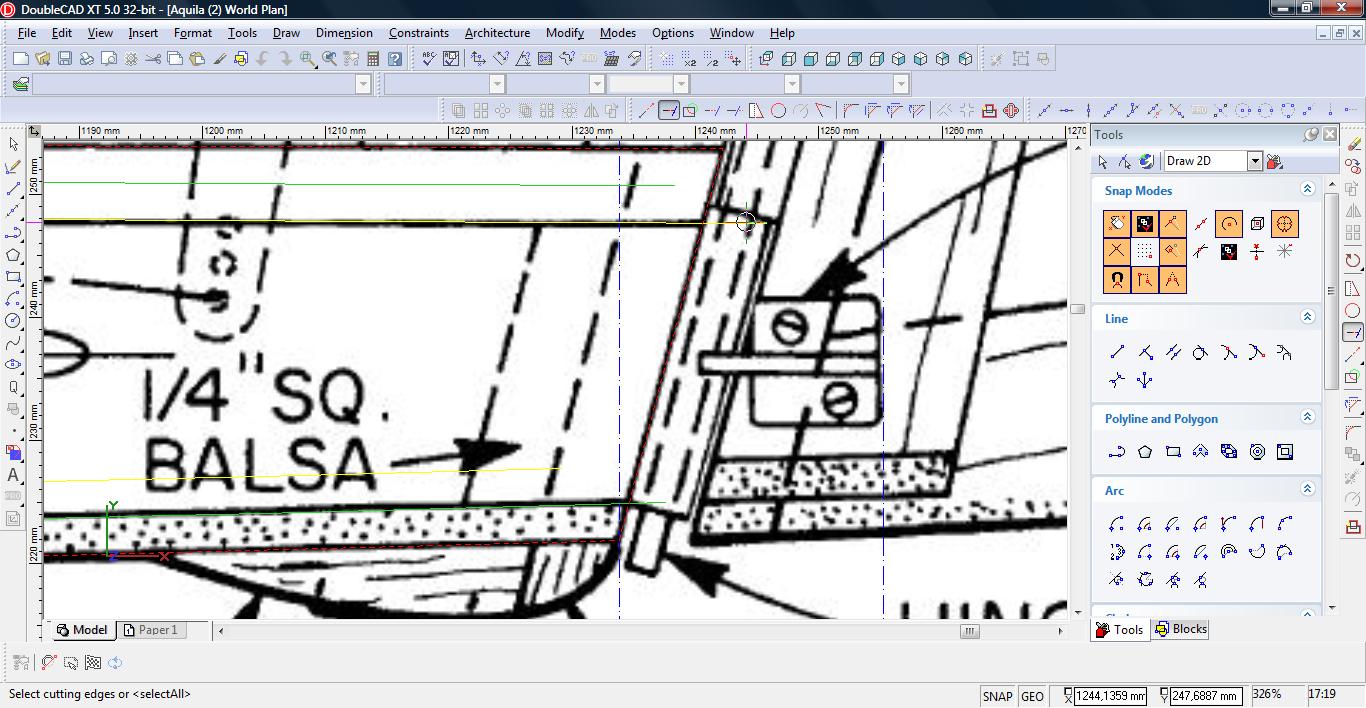Toggle the first snap mode icon

(x=1116, y=224)
